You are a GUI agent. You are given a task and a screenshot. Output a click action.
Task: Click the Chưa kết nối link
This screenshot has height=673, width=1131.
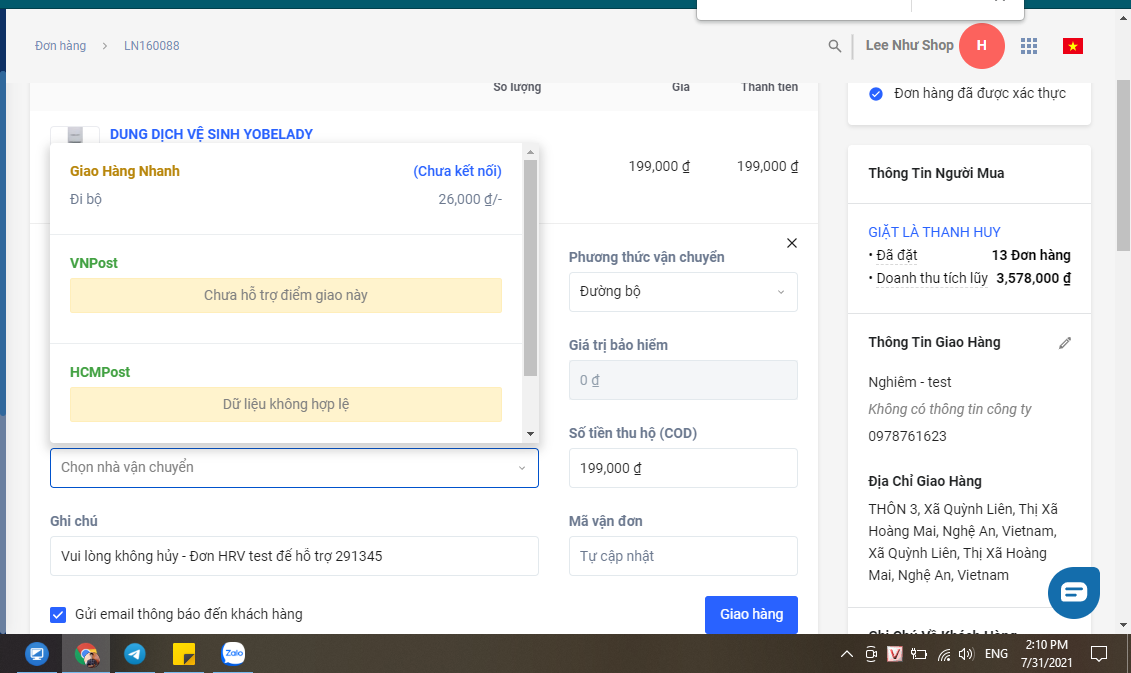457,171
